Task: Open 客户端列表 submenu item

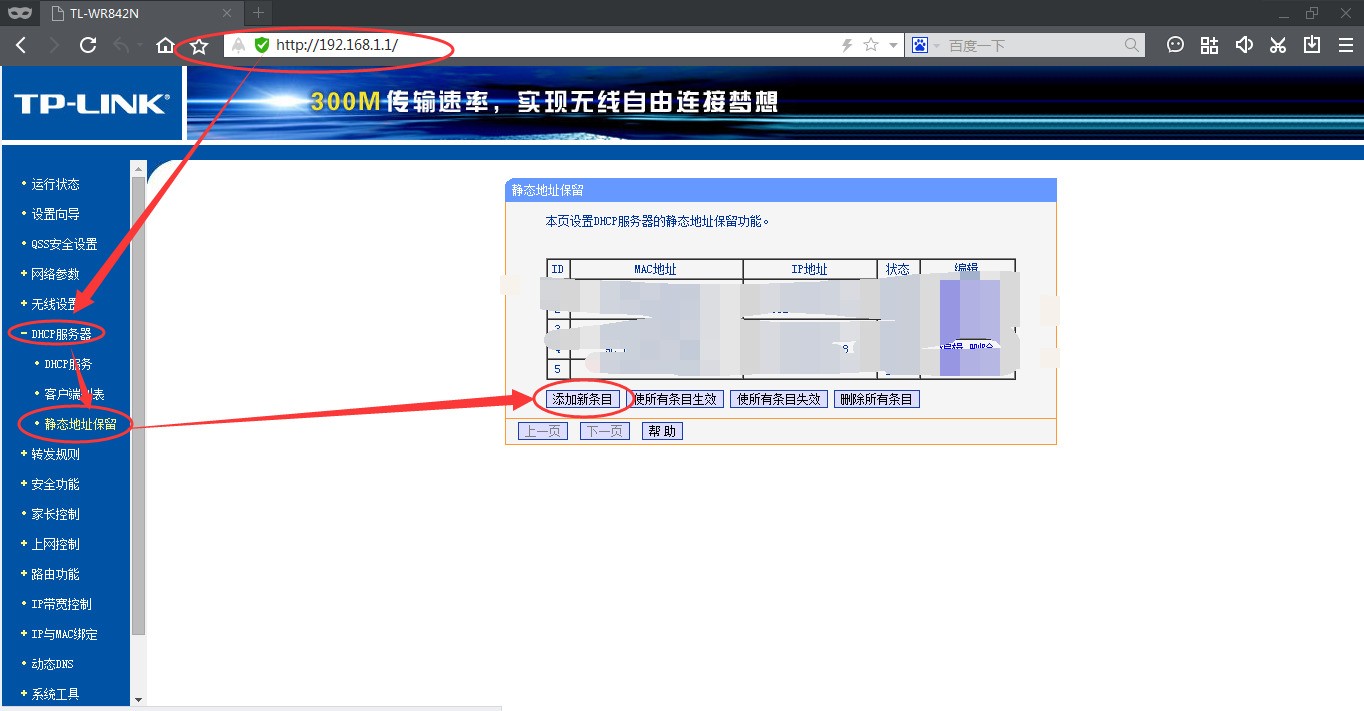Action: tap(74, 394)
